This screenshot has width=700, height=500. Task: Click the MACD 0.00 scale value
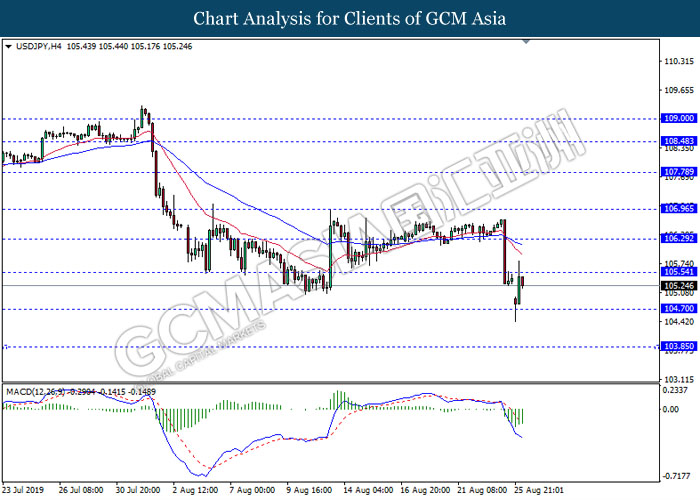click(671, 409)
